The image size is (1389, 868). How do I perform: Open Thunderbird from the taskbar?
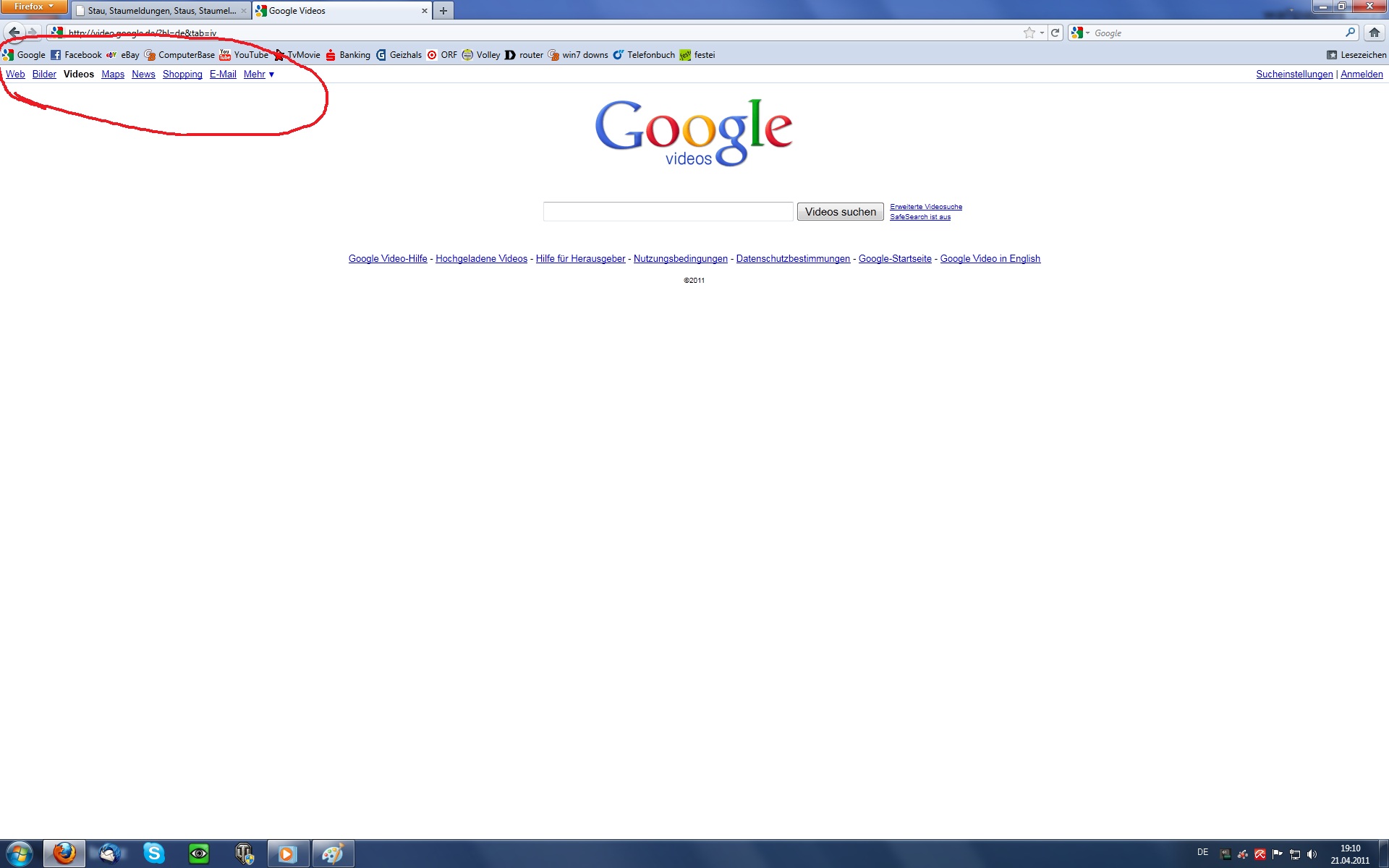pyautogui.click(x=110, y=854)
